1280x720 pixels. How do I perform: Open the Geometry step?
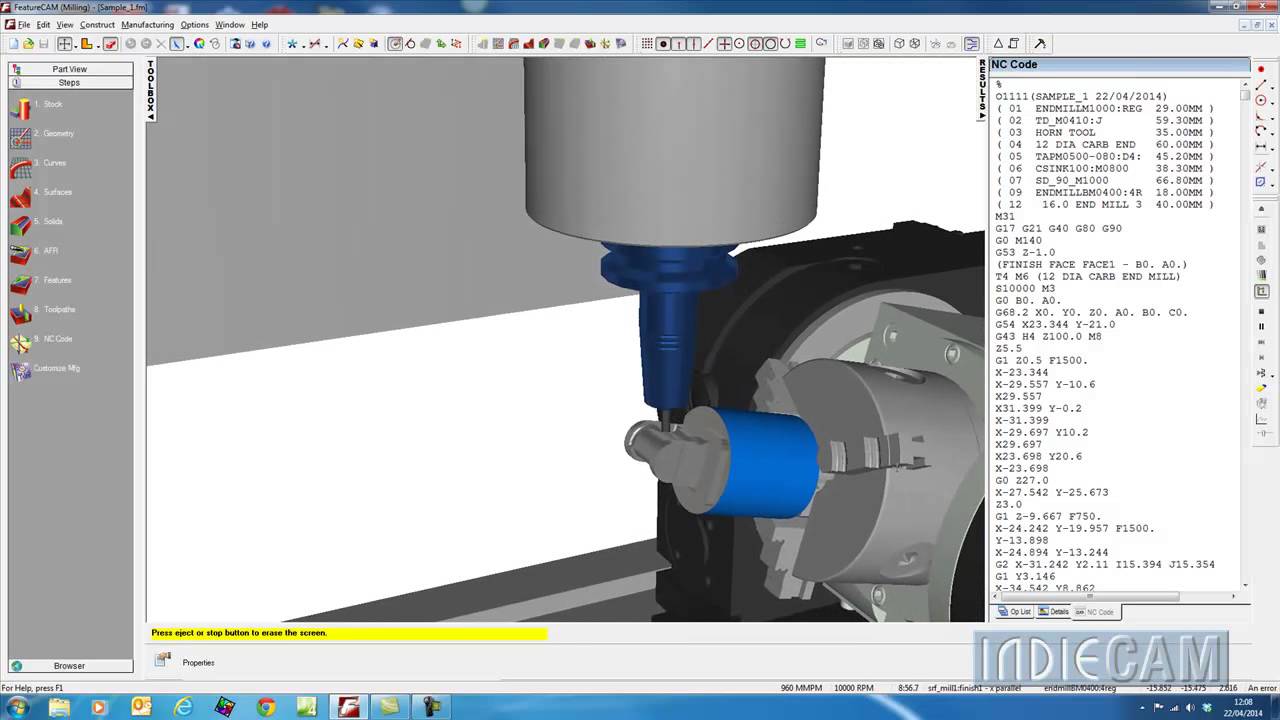(42, 135)
